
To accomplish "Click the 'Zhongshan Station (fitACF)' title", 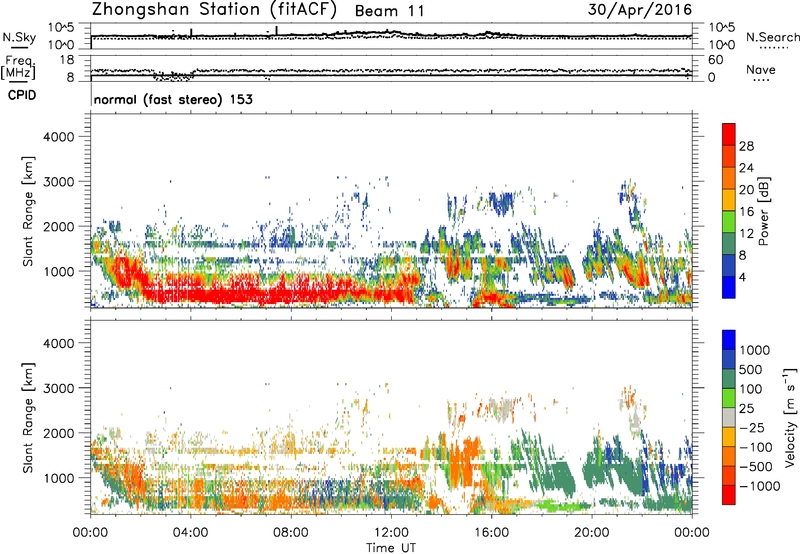I will point(214,10).
